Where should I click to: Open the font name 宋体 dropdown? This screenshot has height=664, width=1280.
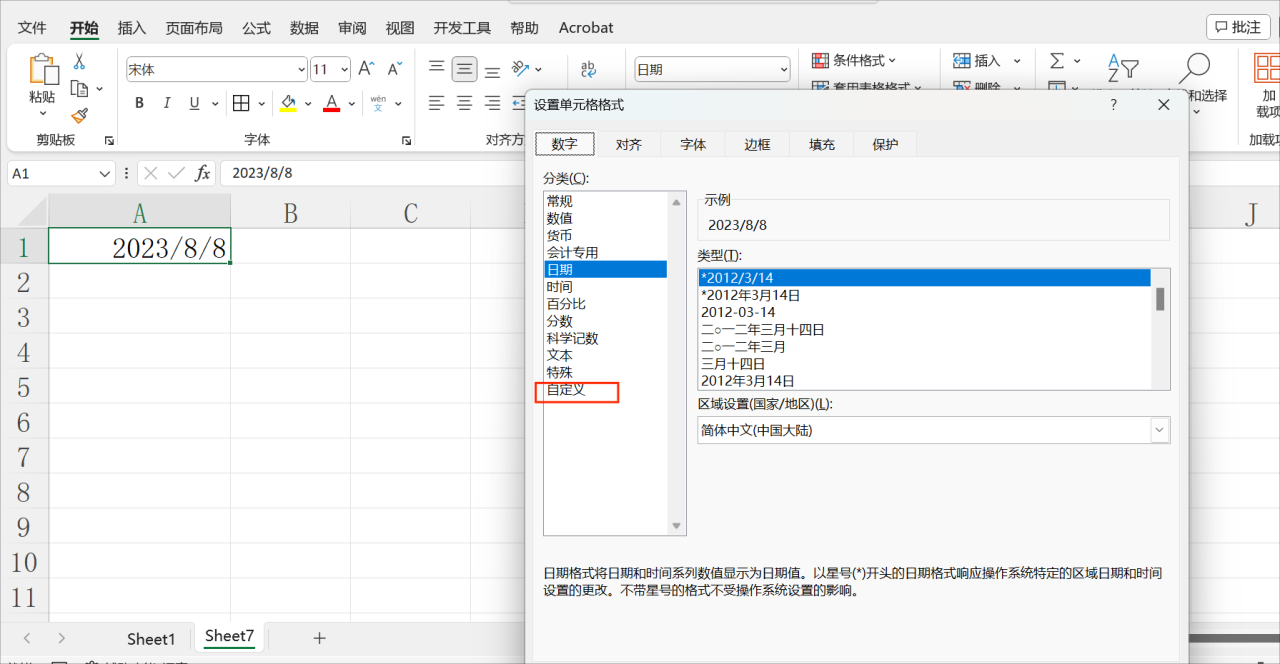tap(301, 70)
